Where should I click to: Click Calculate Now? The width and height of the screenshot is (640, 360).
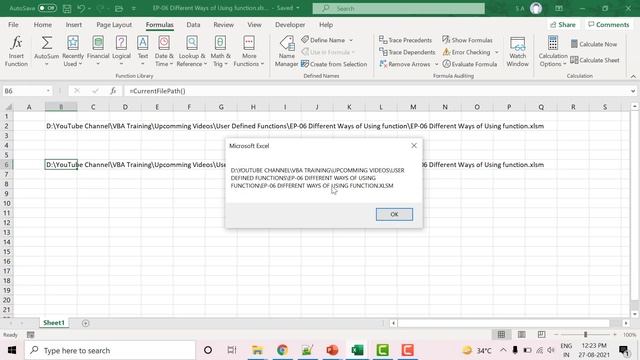pos(594,44)
